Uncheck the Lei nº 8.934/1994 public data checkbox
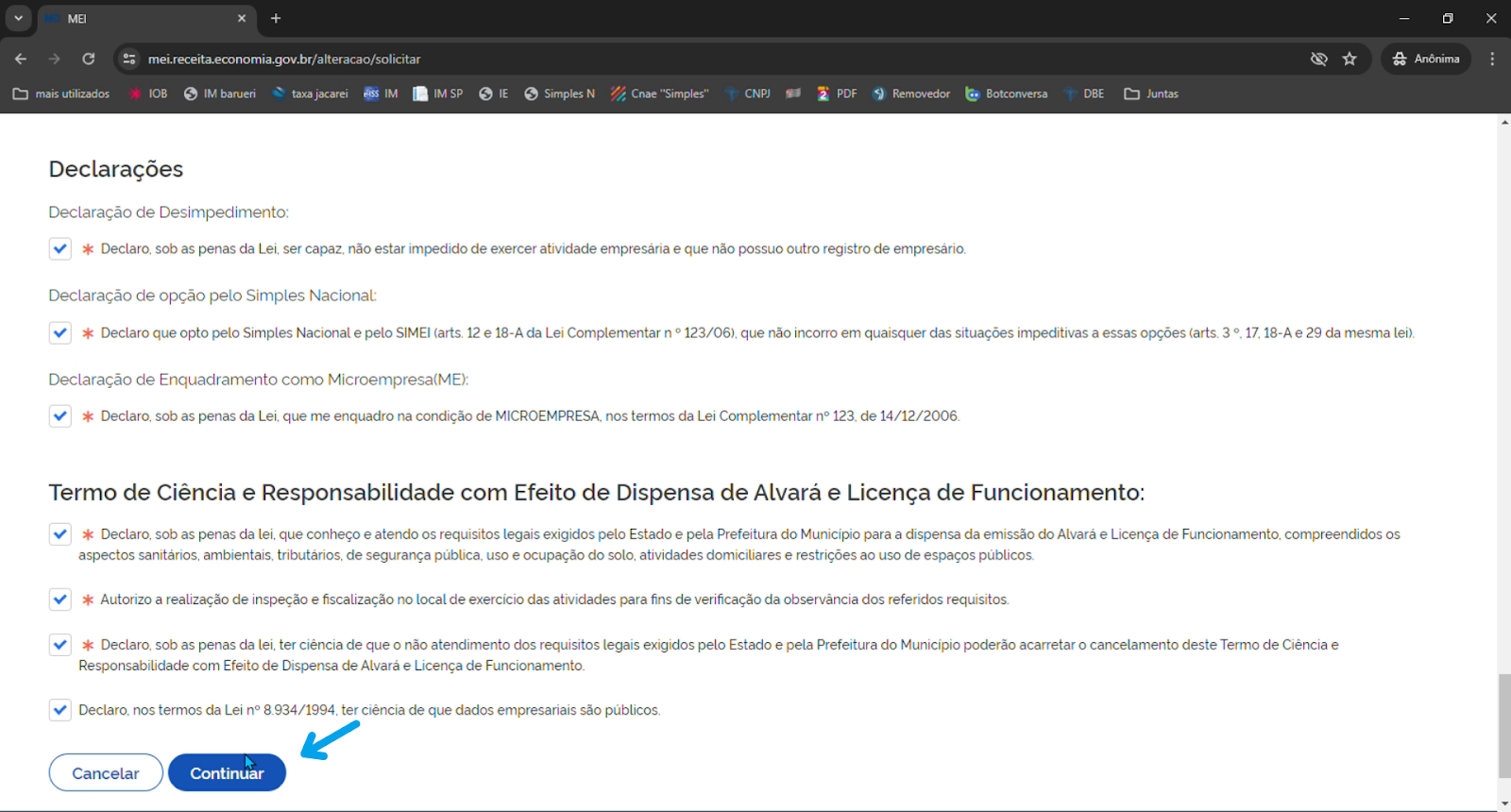Viewport: 1511px width, 812px height. [x=60, y=709]
